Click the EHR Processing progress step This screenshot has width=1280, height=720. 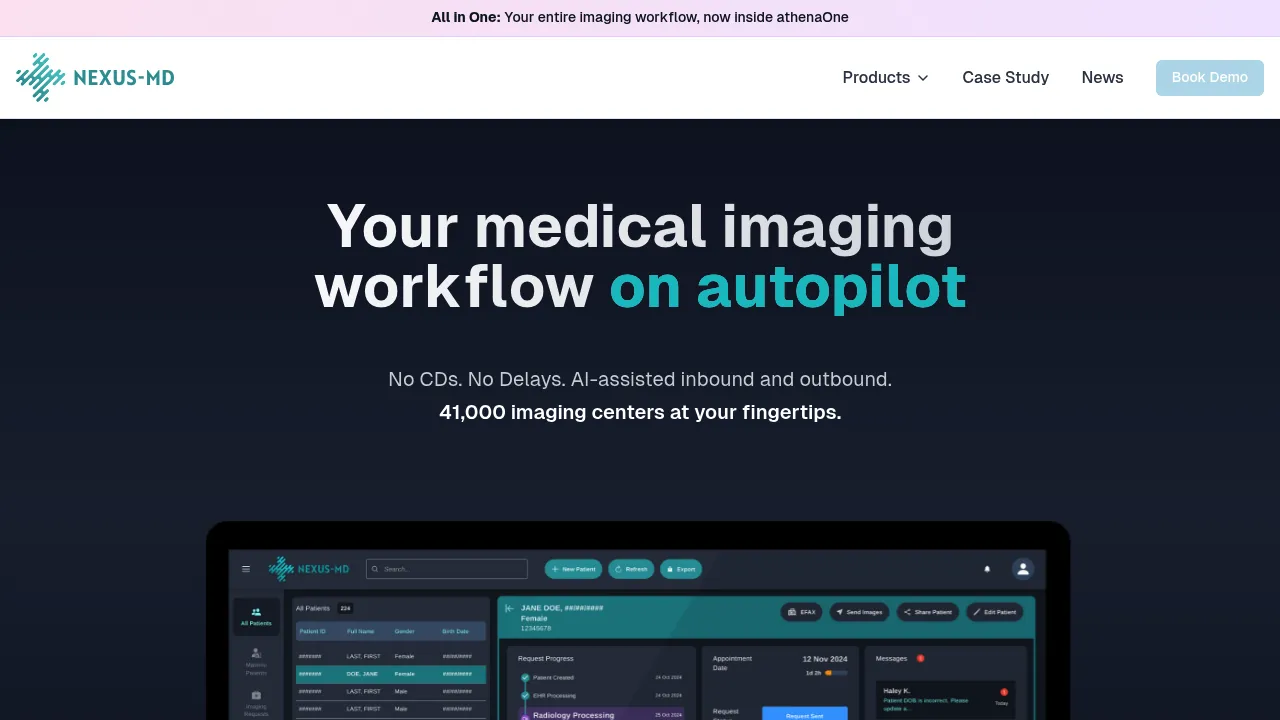click(x=600, y=695)
